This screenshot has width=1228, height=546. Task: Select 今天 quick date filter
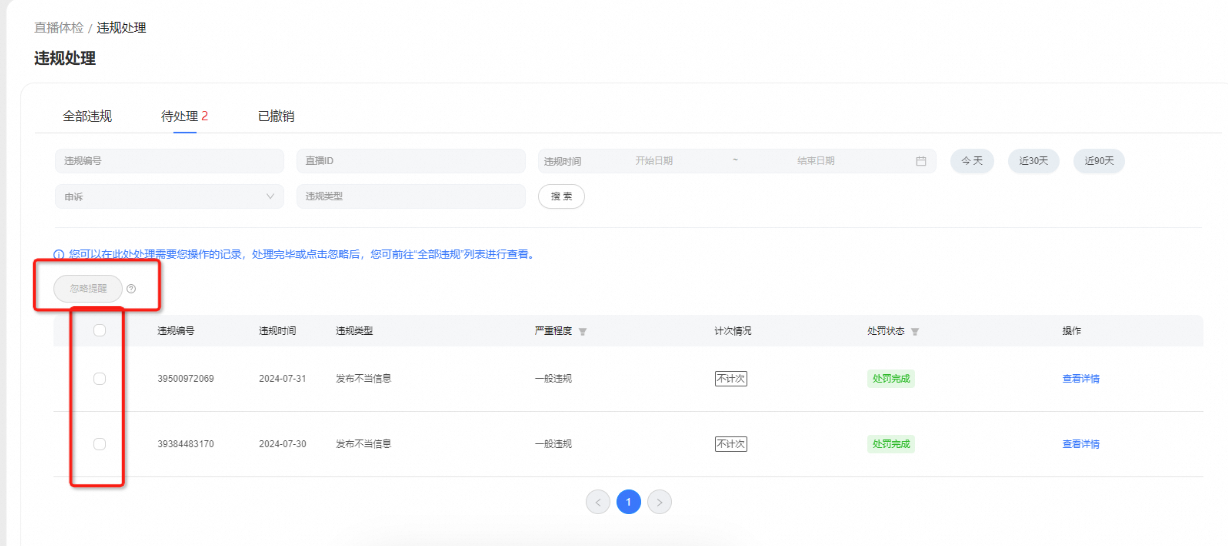coord(972,161)
